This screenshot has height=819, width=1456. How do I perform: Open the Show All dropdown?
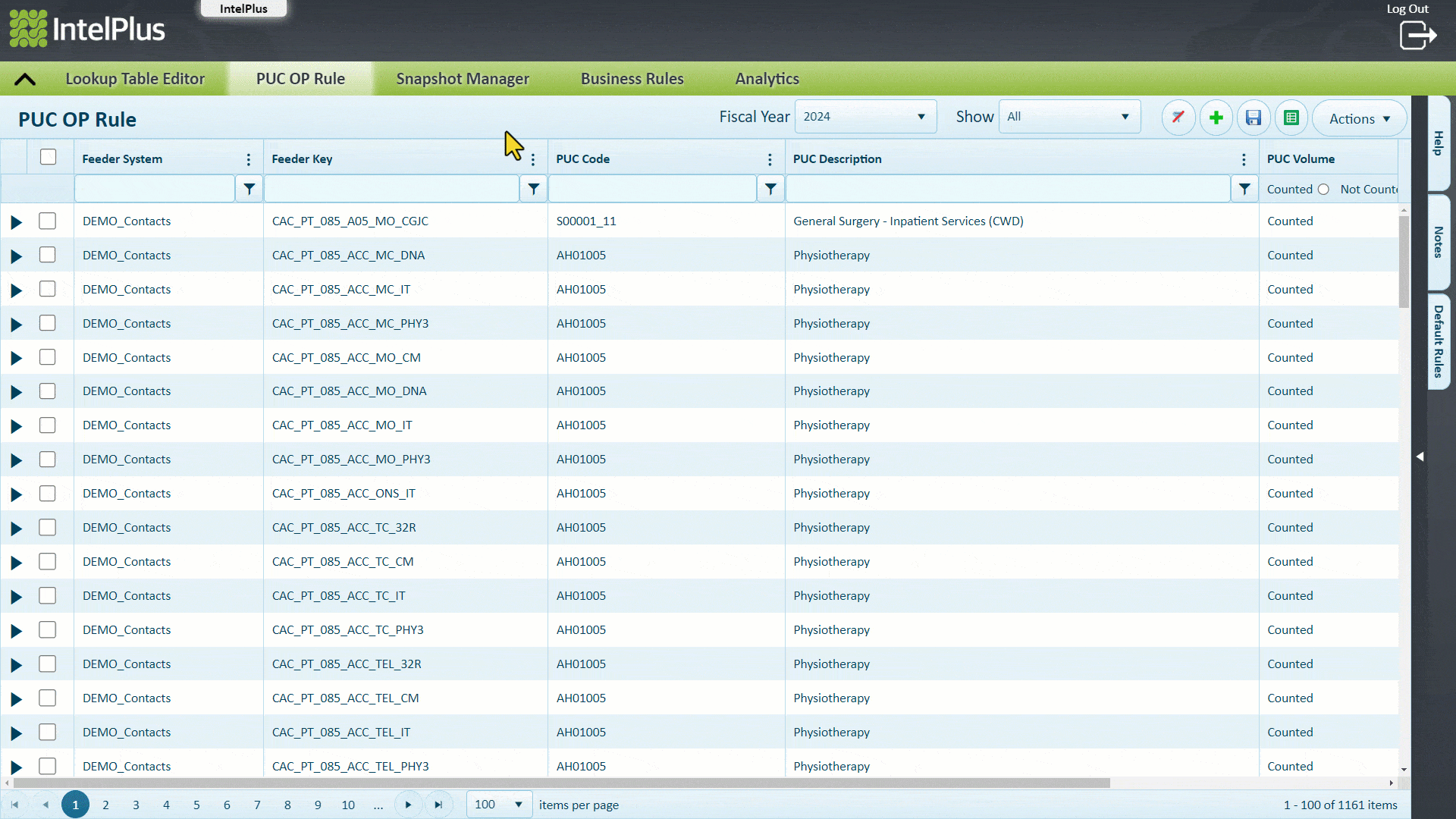1068,117
